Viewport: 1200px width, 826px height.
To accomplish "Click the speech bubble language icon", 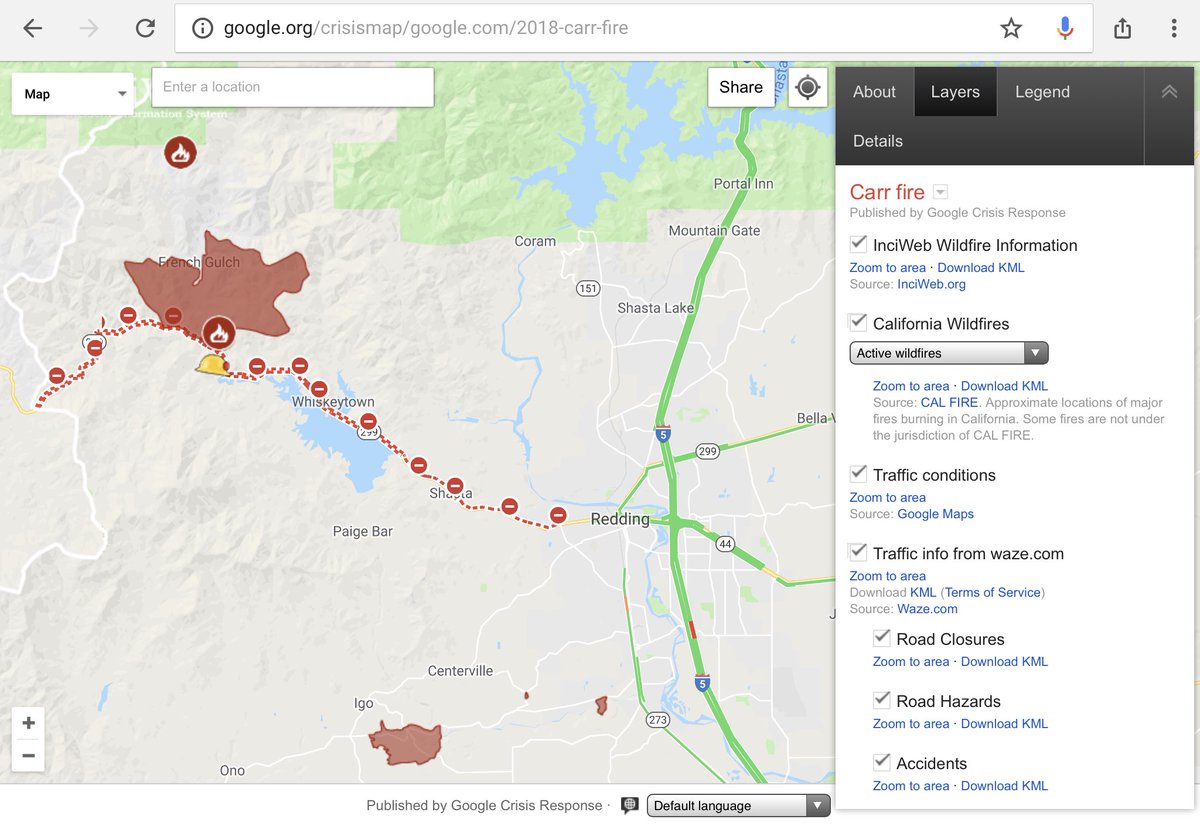I will coord(630,805).
